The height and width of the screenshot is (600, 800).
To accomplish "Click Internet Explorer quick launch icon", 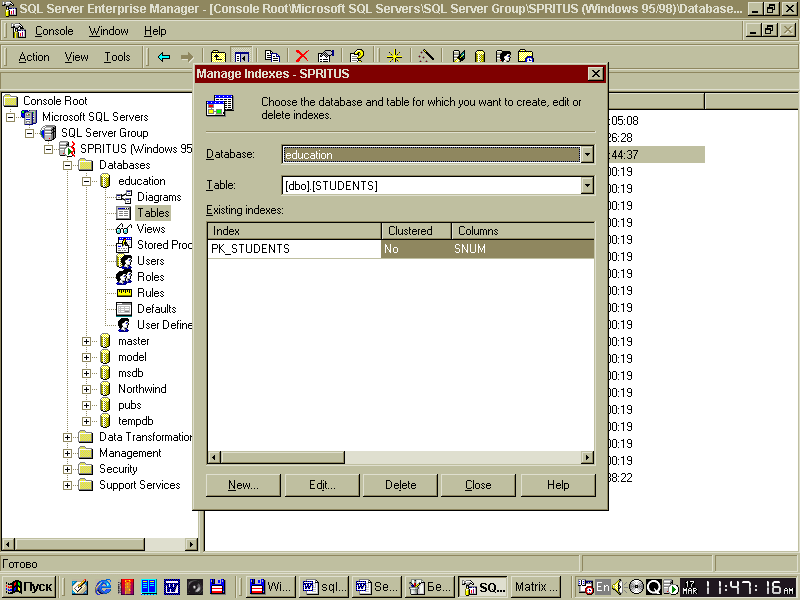I will (103, 587).
